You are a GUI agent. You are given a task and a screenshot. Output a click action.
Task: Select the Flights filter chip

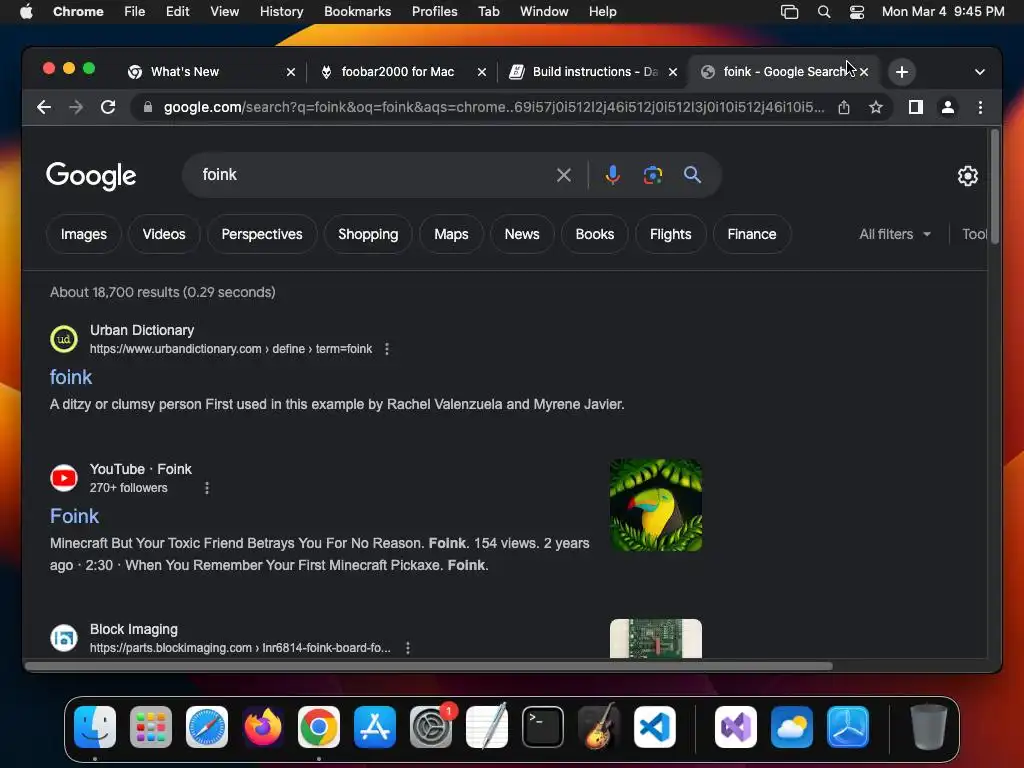[x=670, y=234]
